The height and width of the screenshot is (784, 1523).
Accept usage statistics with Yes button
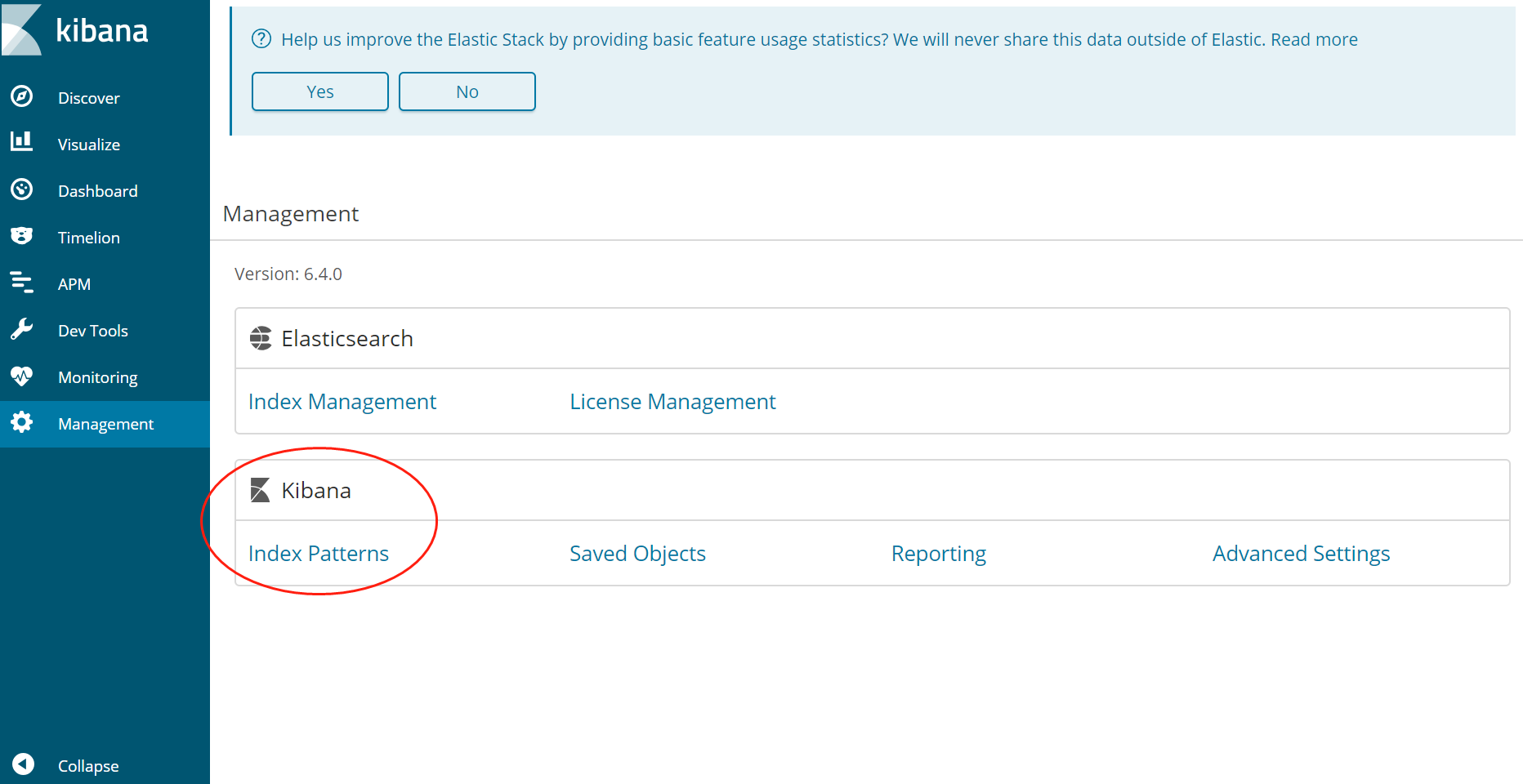320,91
